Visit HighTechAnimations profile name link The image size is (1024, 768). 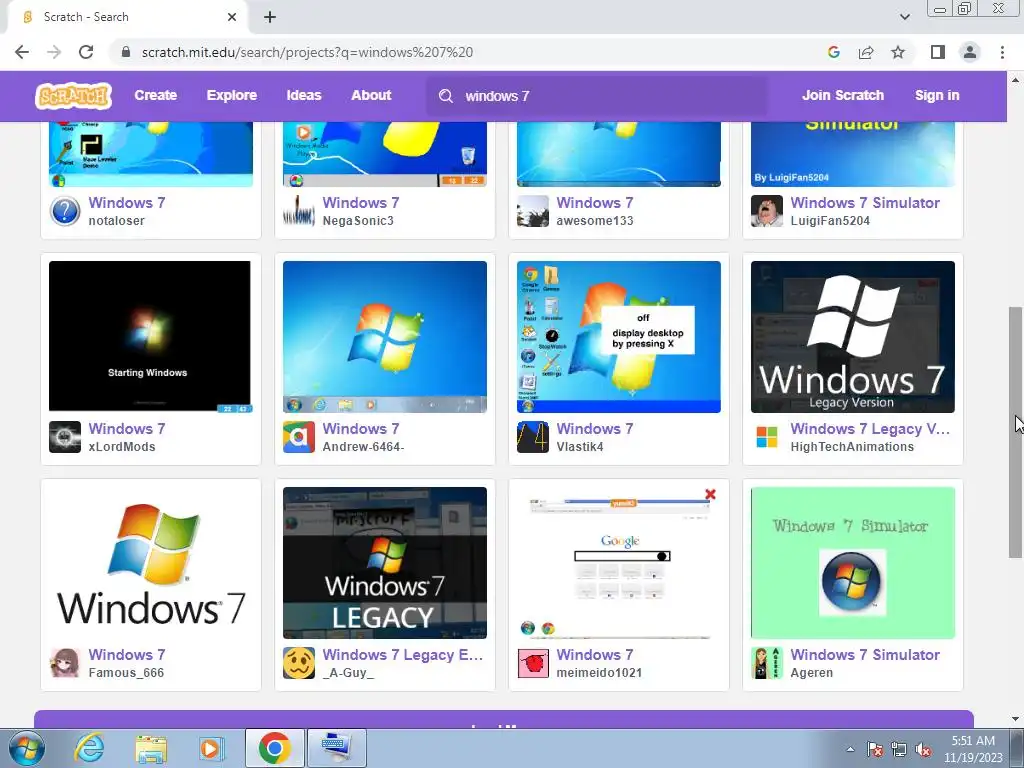tap(852, 447)
